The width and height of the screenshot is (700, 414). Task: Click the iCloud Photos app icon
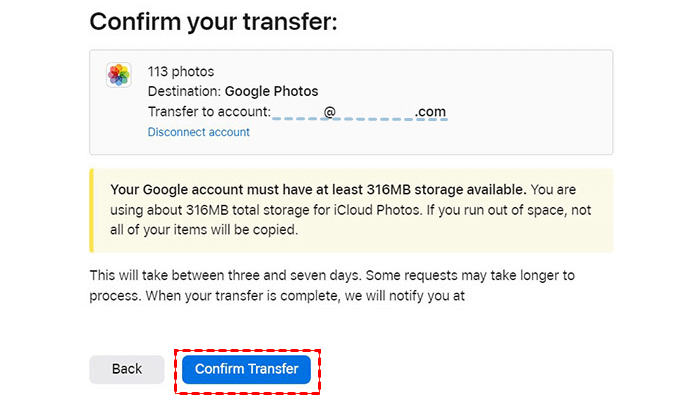click(119, 75)
